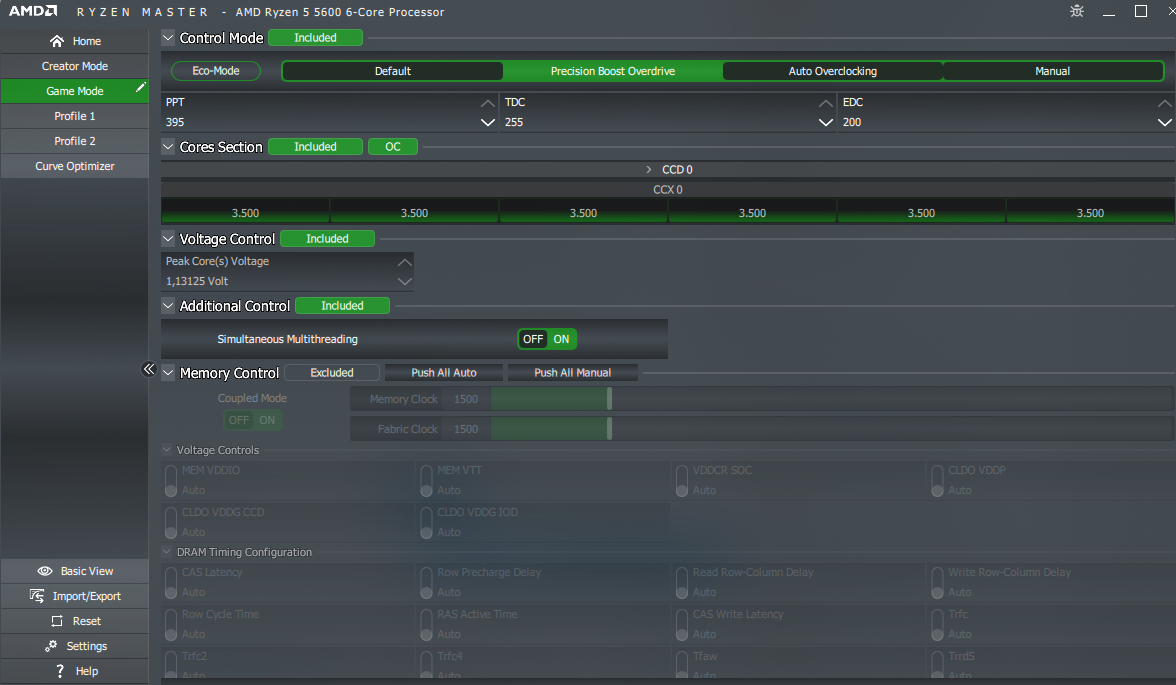The height and width of the screenshot is (685, 1176).
Task: Increase TDC value with up arrow
Action: (826, 103)
